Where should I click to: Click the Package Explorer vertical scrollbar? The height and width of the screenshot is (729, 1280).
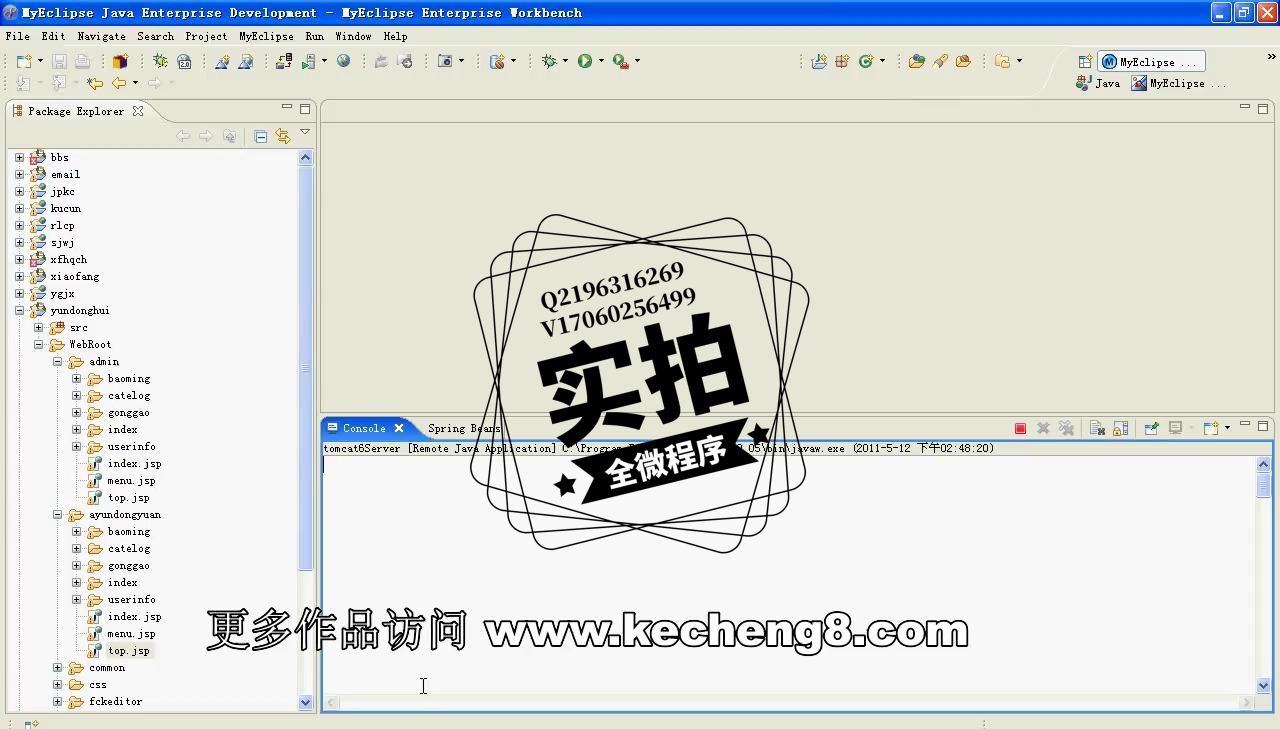pos(306,368)
